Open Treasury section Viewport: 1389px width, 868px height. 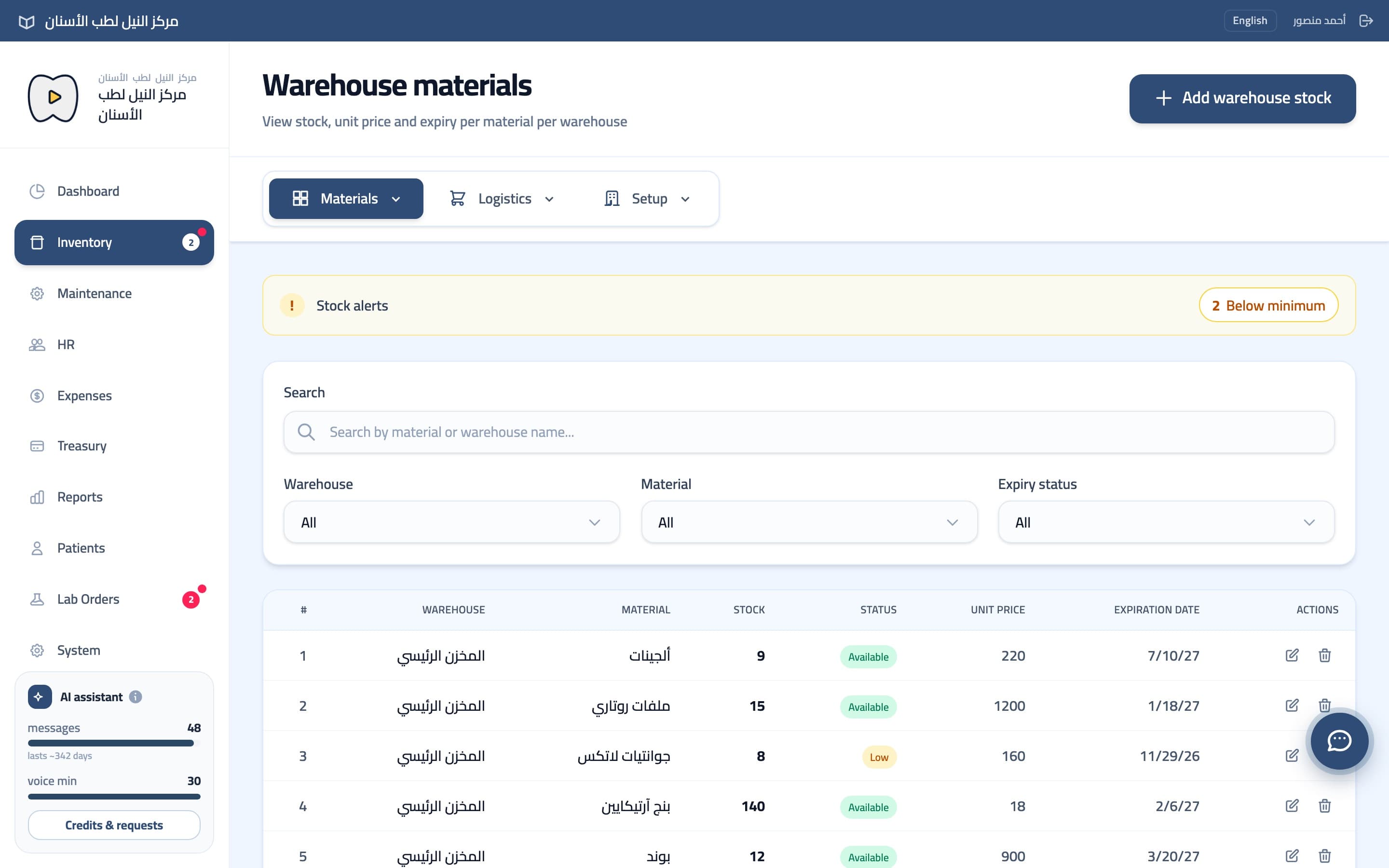(114, 446)
